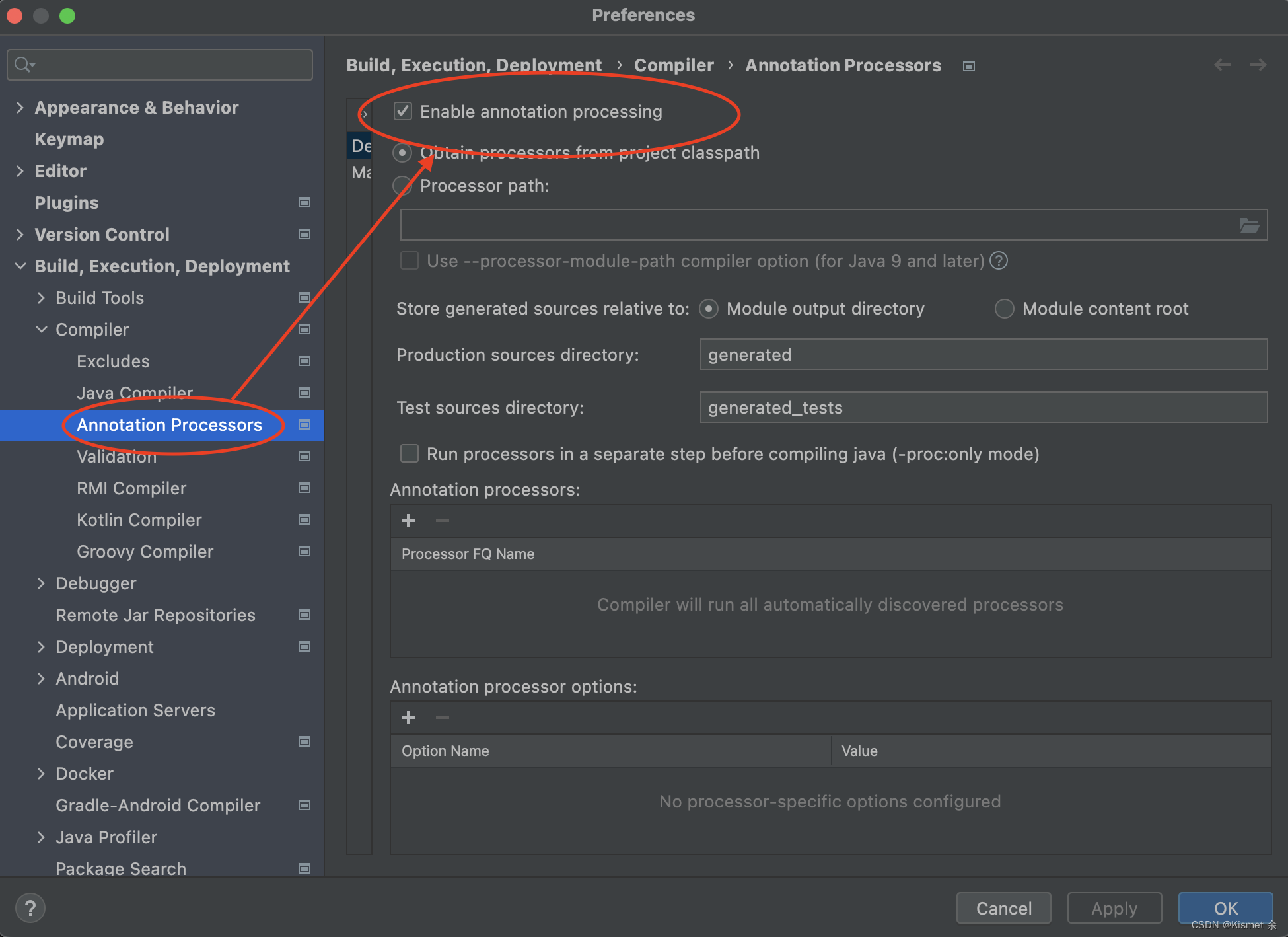1288x937 pixels.
Task: Expand the Appearance & Behavior section
Action: [20, 107]
